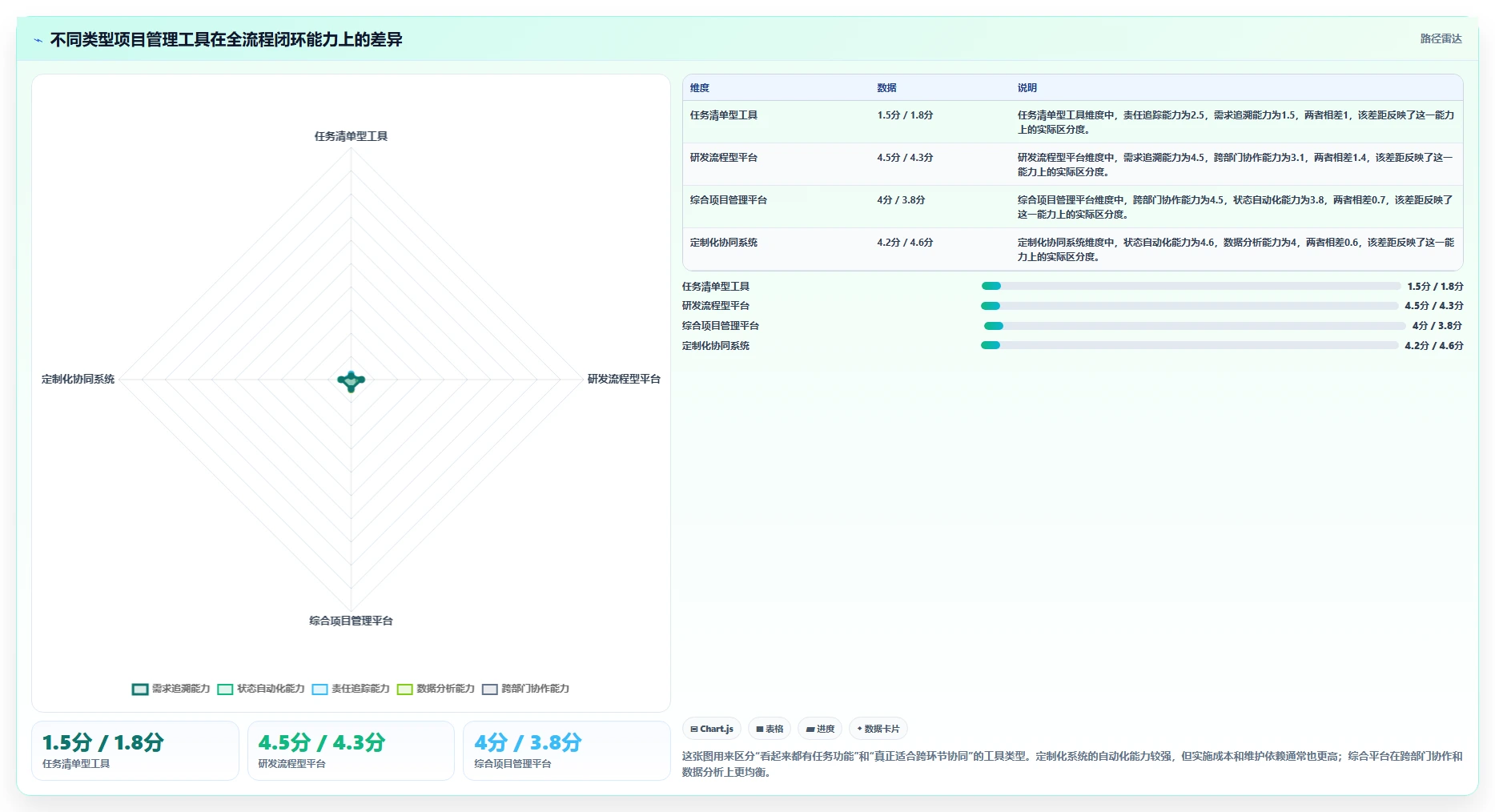Click the 综合项目管理平台 progress bar

tap(1195, 326)
